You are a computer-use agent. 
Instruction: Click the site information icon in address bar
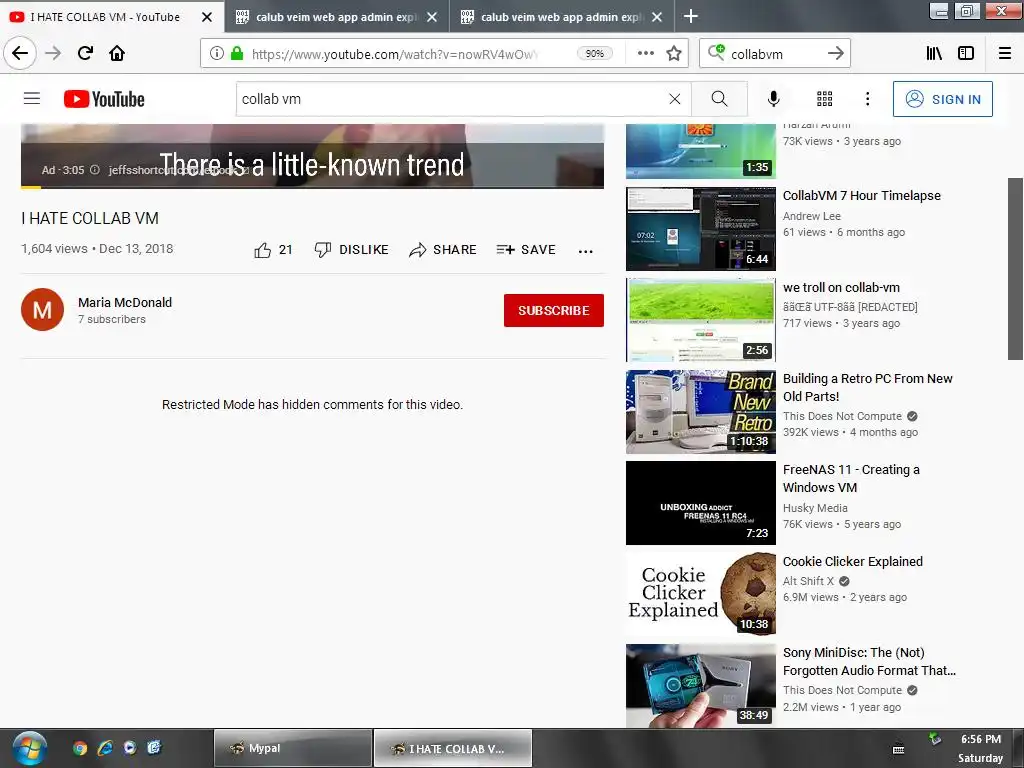(x=217, y=53)
